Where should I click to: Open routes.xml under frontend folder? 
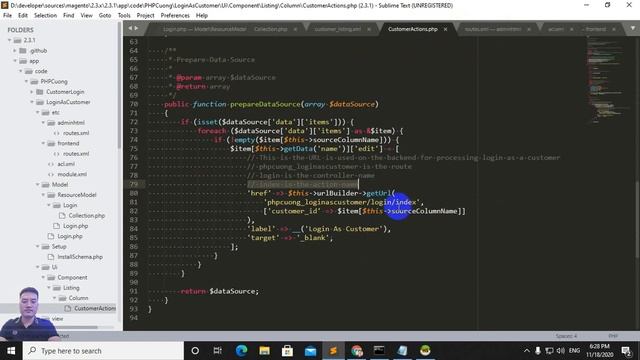click(76, 153)
